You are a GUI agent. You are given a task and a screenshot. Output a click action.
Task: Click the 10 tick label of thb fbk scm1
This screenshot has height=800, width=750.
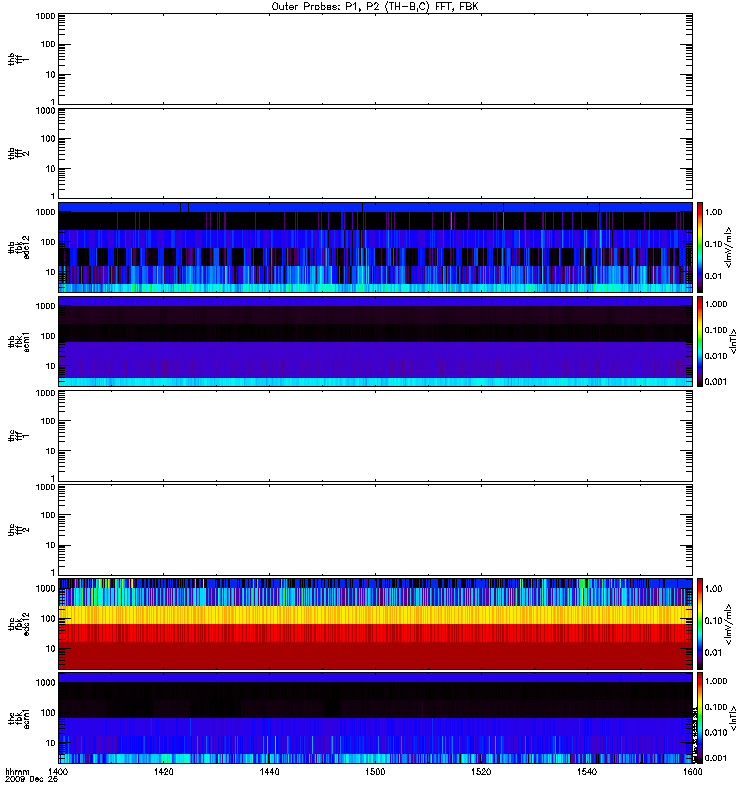(51, 366)
